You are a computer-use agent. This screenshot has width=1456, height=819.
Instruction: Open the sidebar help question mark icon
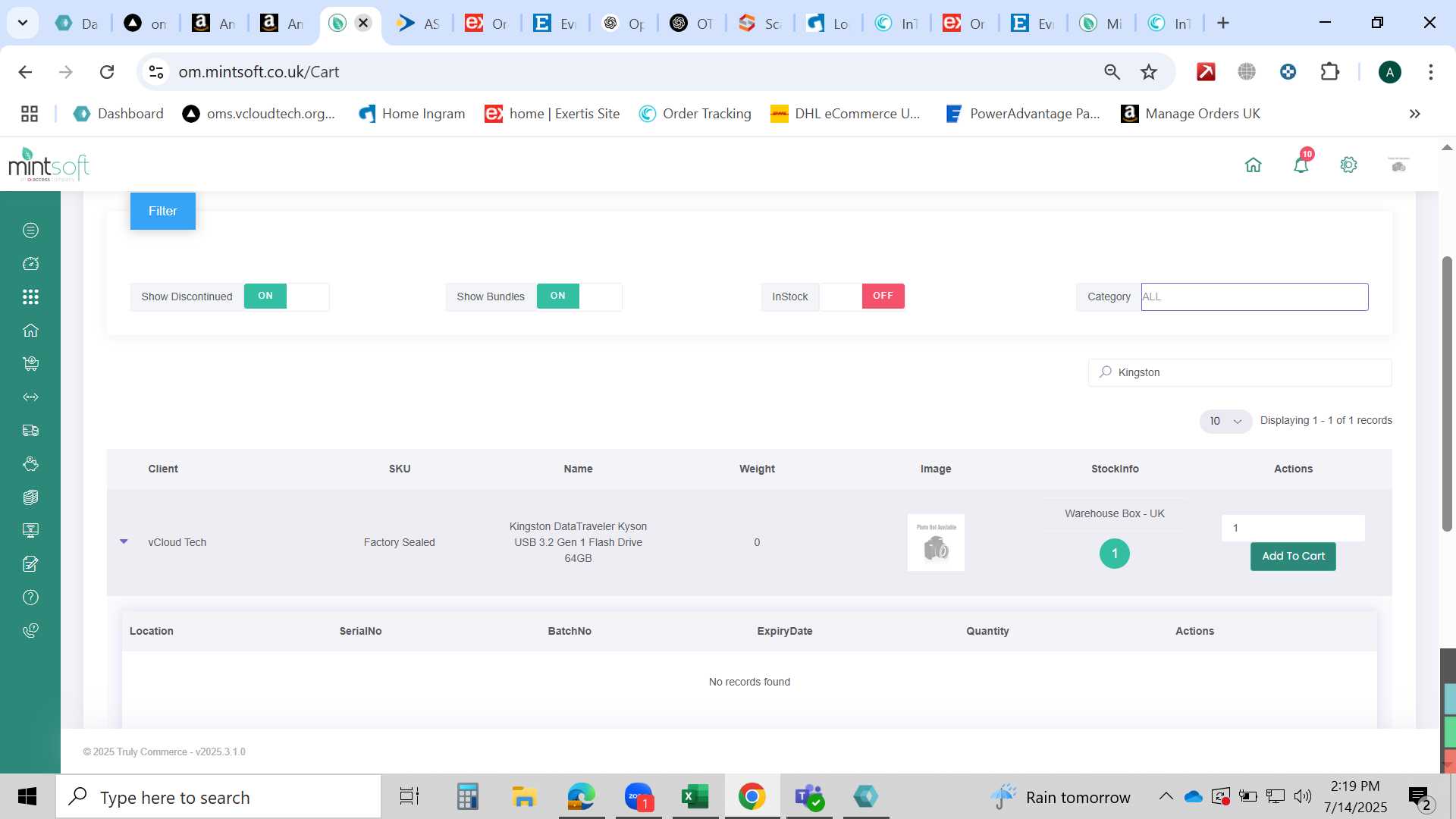30,598
